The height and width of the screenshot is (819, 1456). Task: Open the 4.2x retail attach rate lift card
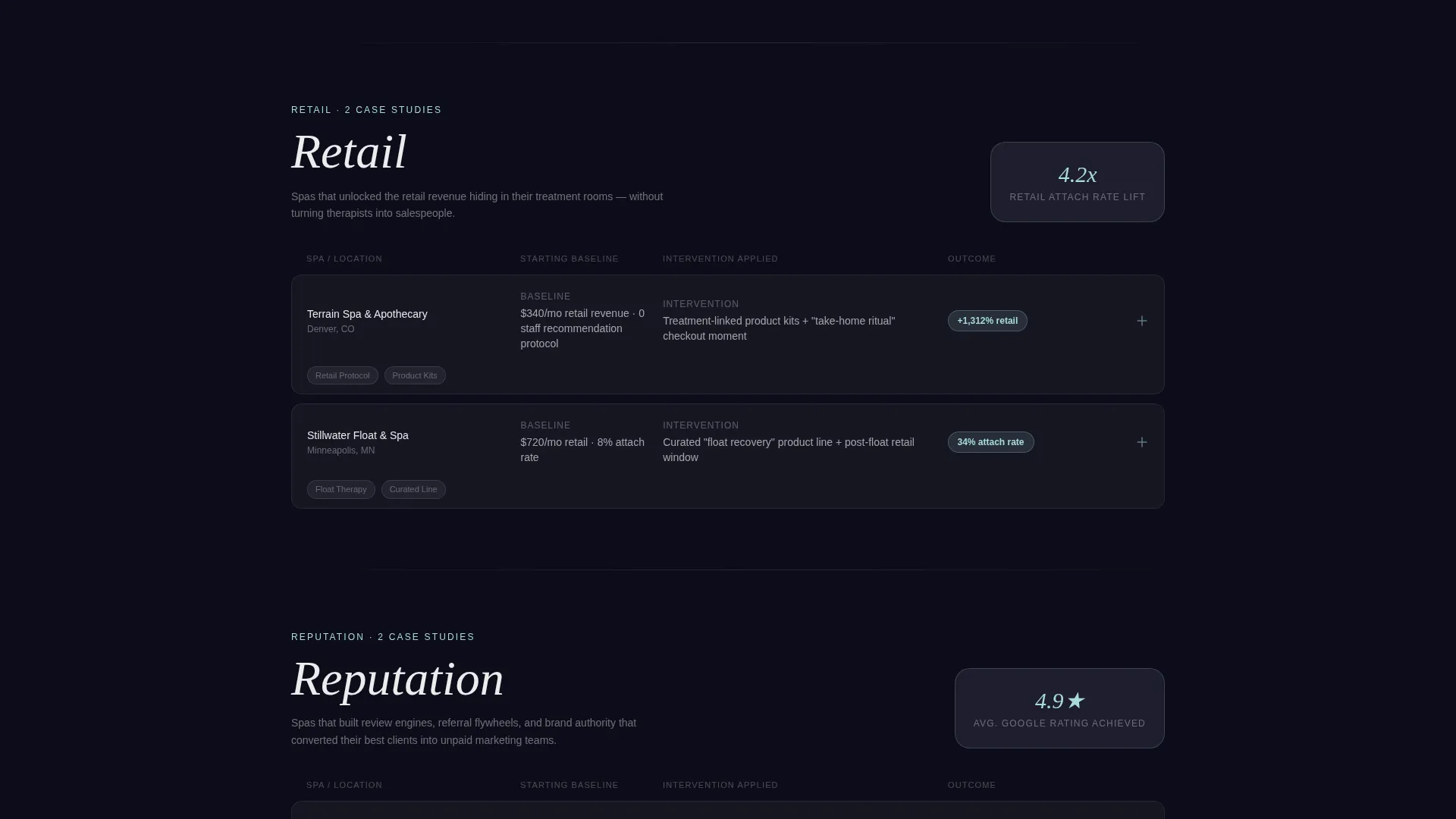tap(1077, 182)
